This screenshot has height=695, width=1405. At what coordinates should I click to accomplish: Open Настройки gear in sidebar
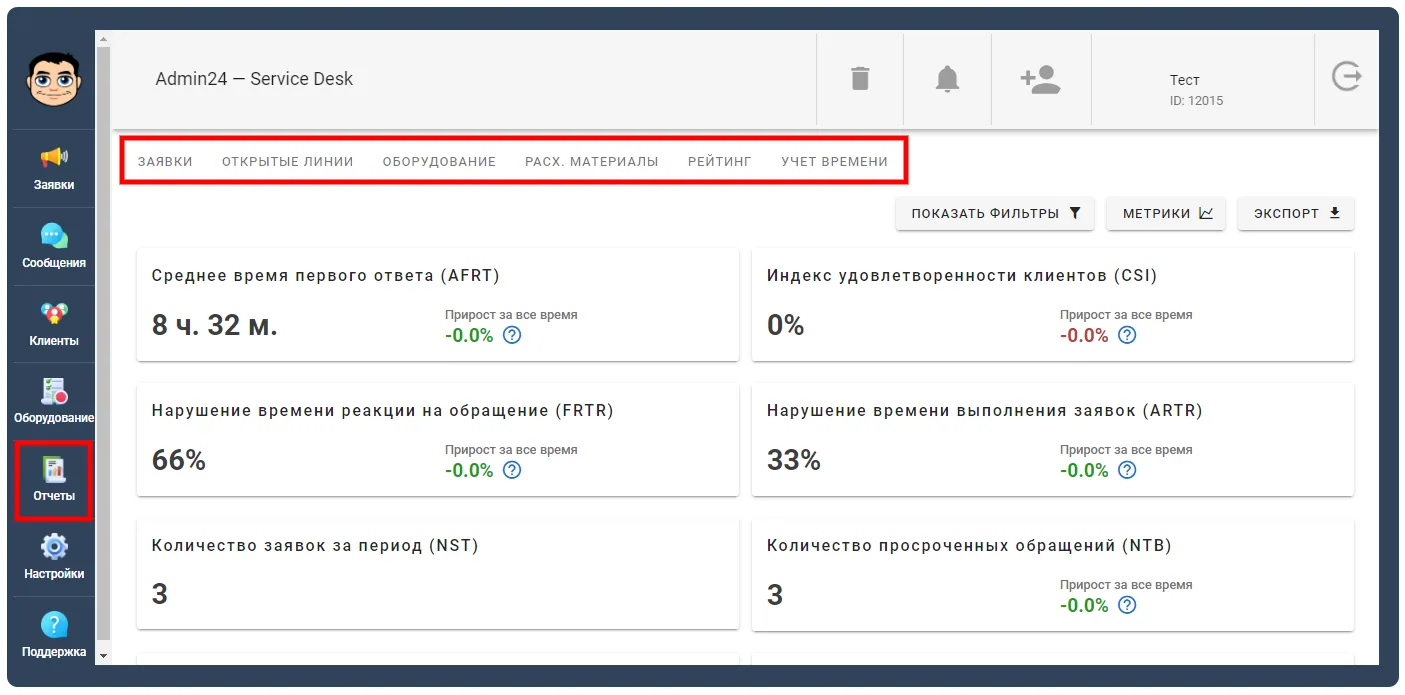tap(54, 557)
